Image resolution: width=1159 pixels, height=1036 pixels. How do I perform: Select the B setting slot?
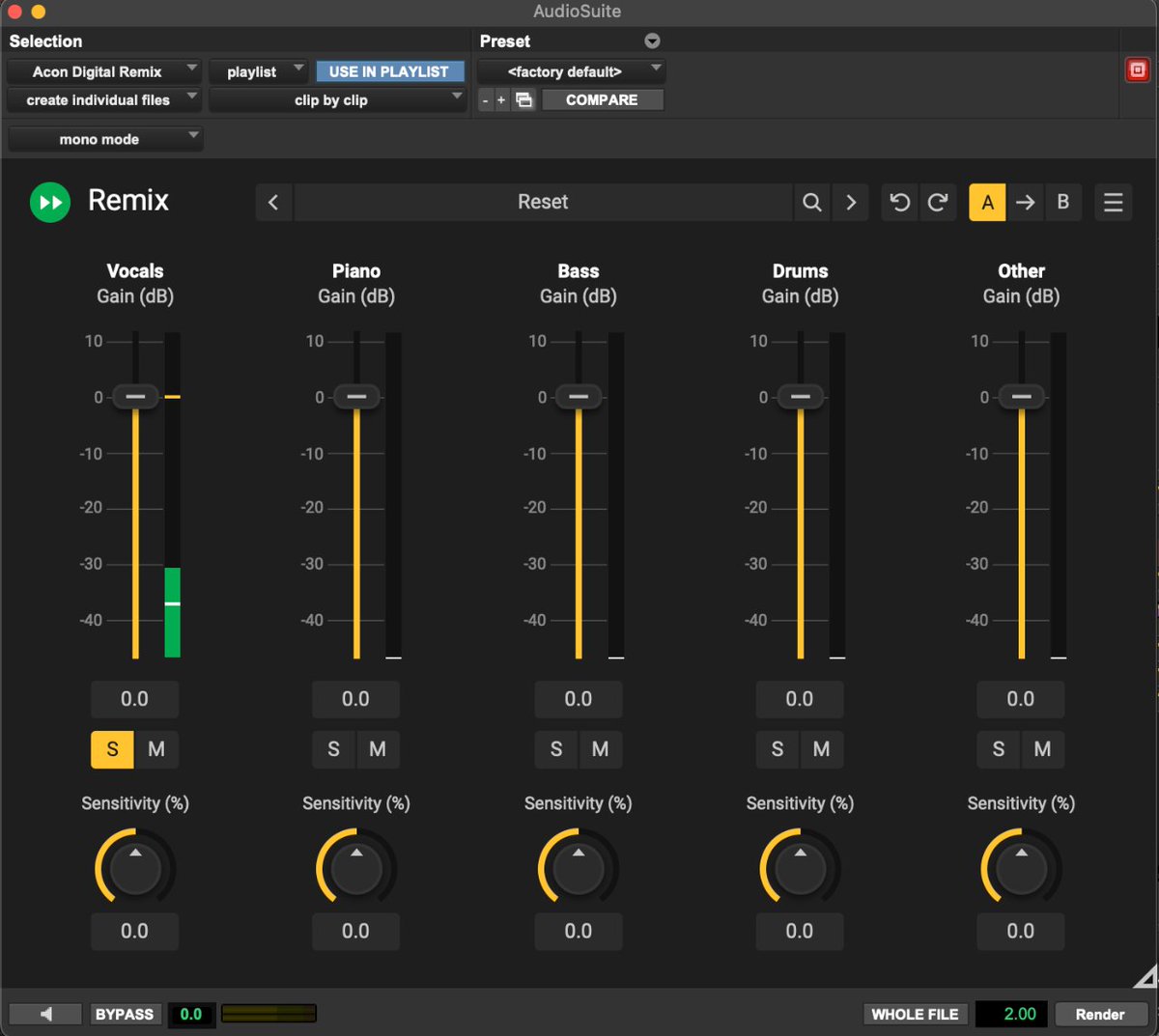tap(1062, 202)
